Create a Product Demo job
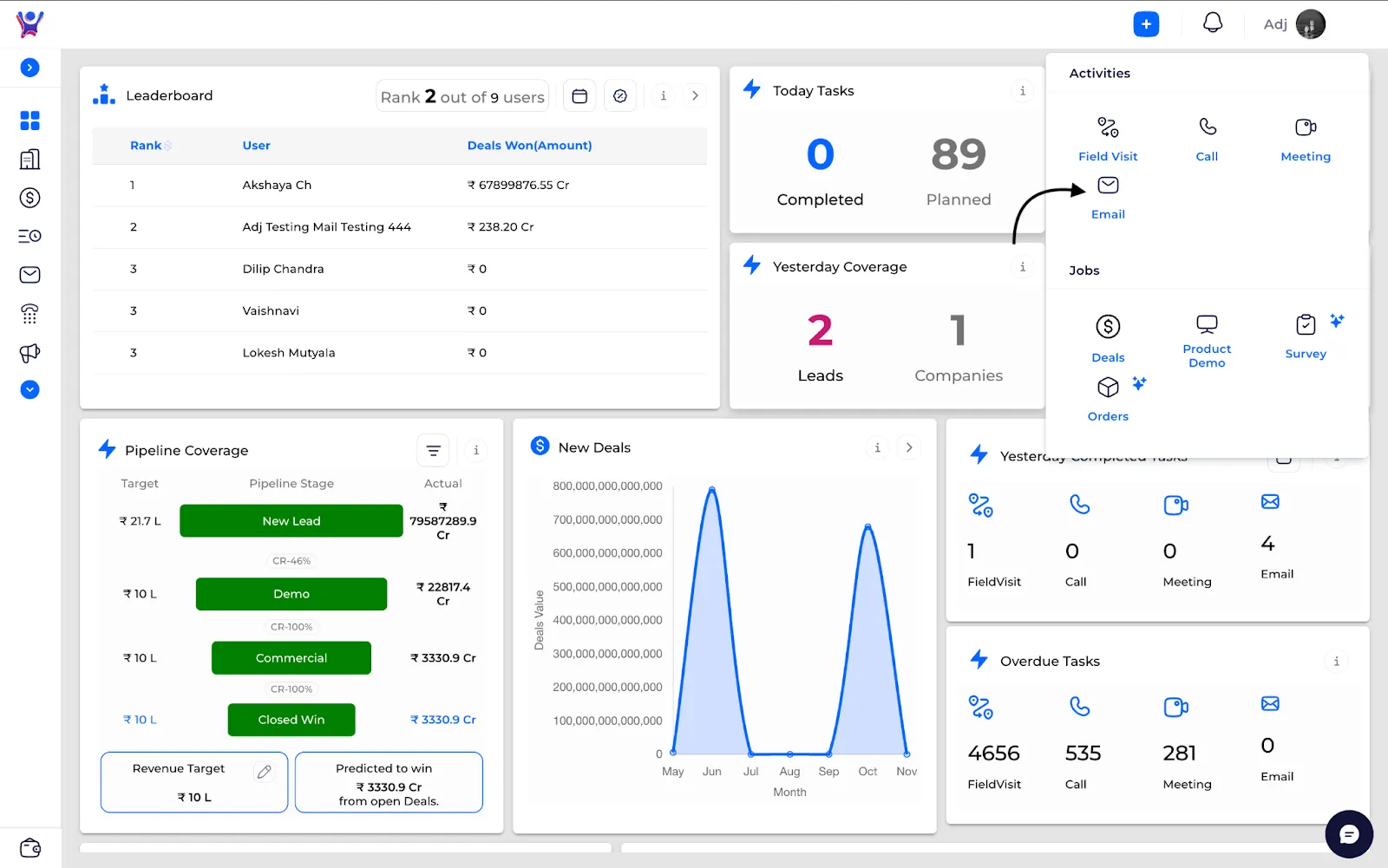 pyautogui.click(x=1207, y=342)
